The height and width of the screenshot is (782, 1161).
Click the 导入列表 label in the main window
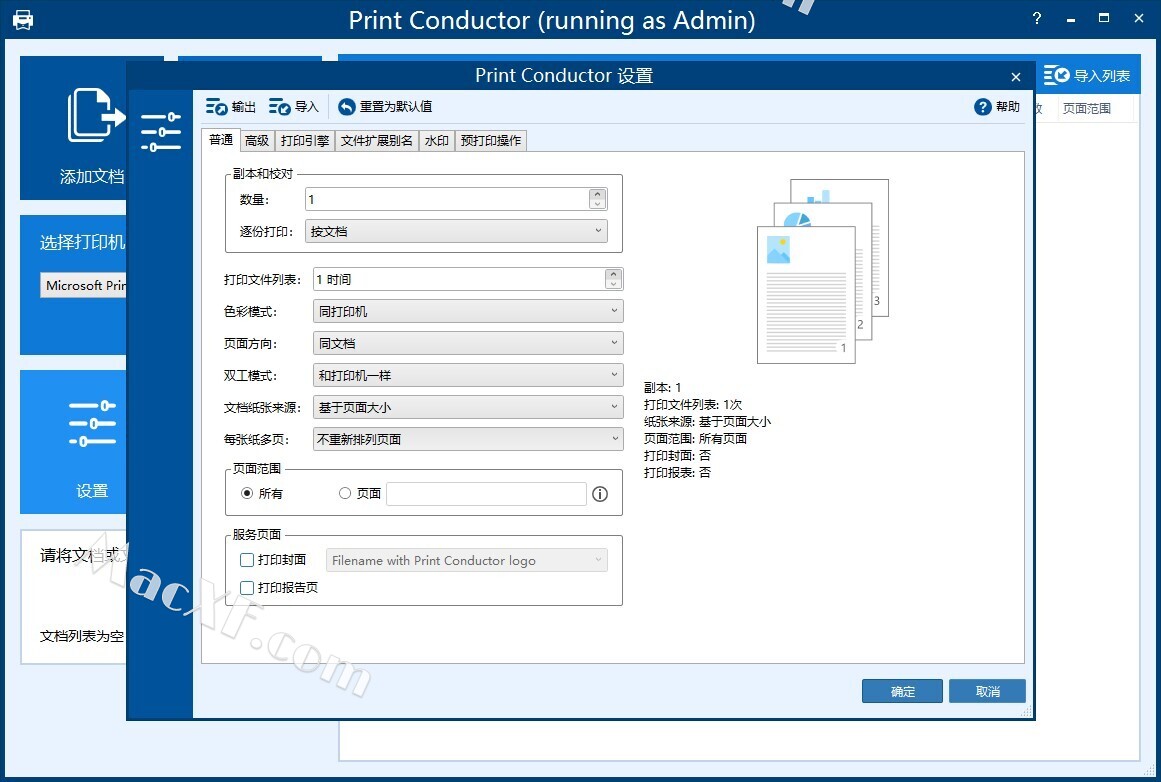coord(1102,76)
